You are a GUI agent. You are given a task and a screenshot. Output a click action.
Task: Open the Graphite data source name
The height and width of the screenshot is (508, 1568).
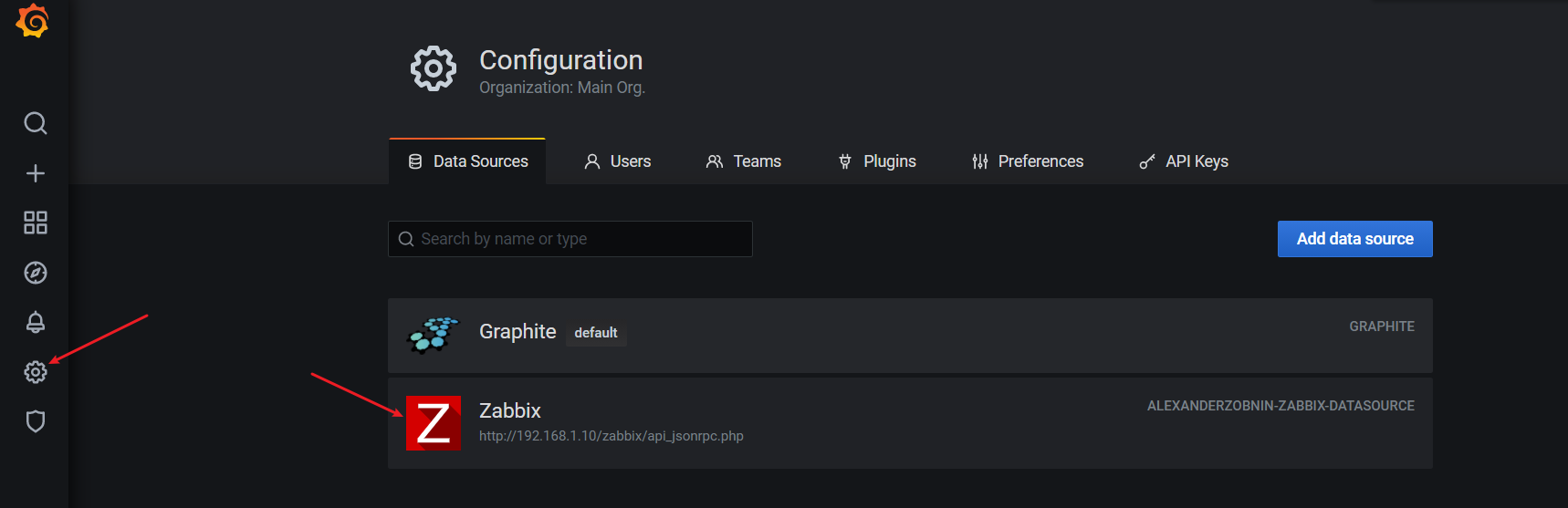pyautogui.click(x=517, y=332)
